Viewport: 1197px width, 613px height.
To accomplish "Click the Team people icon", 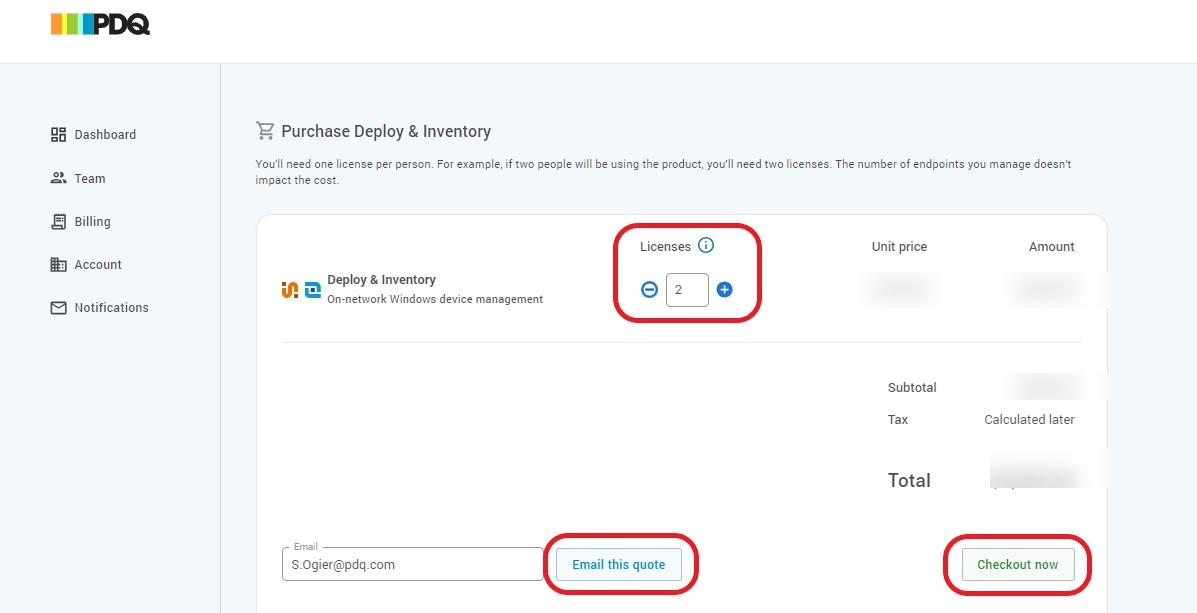I will (x=58, y=178).
